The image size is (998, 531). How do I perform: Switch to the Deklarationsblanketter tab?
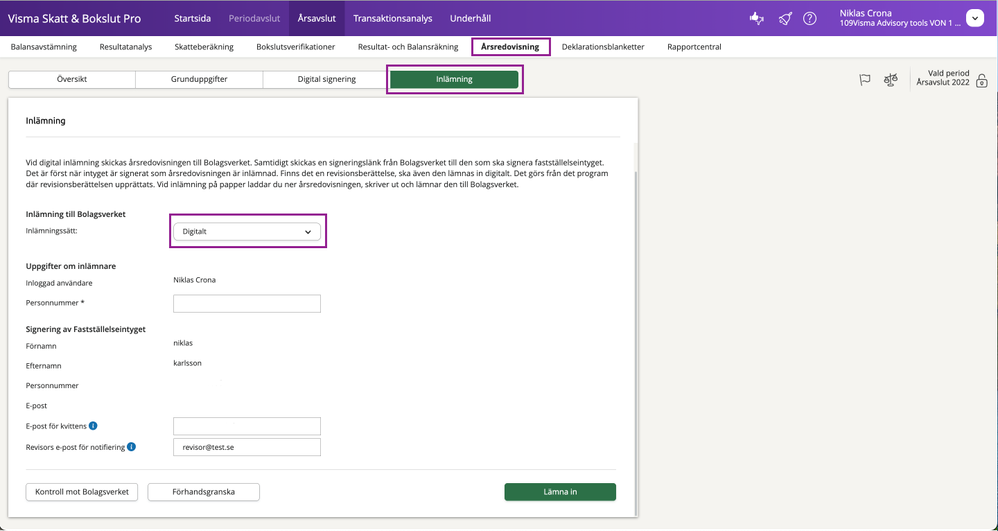[603, 47]
